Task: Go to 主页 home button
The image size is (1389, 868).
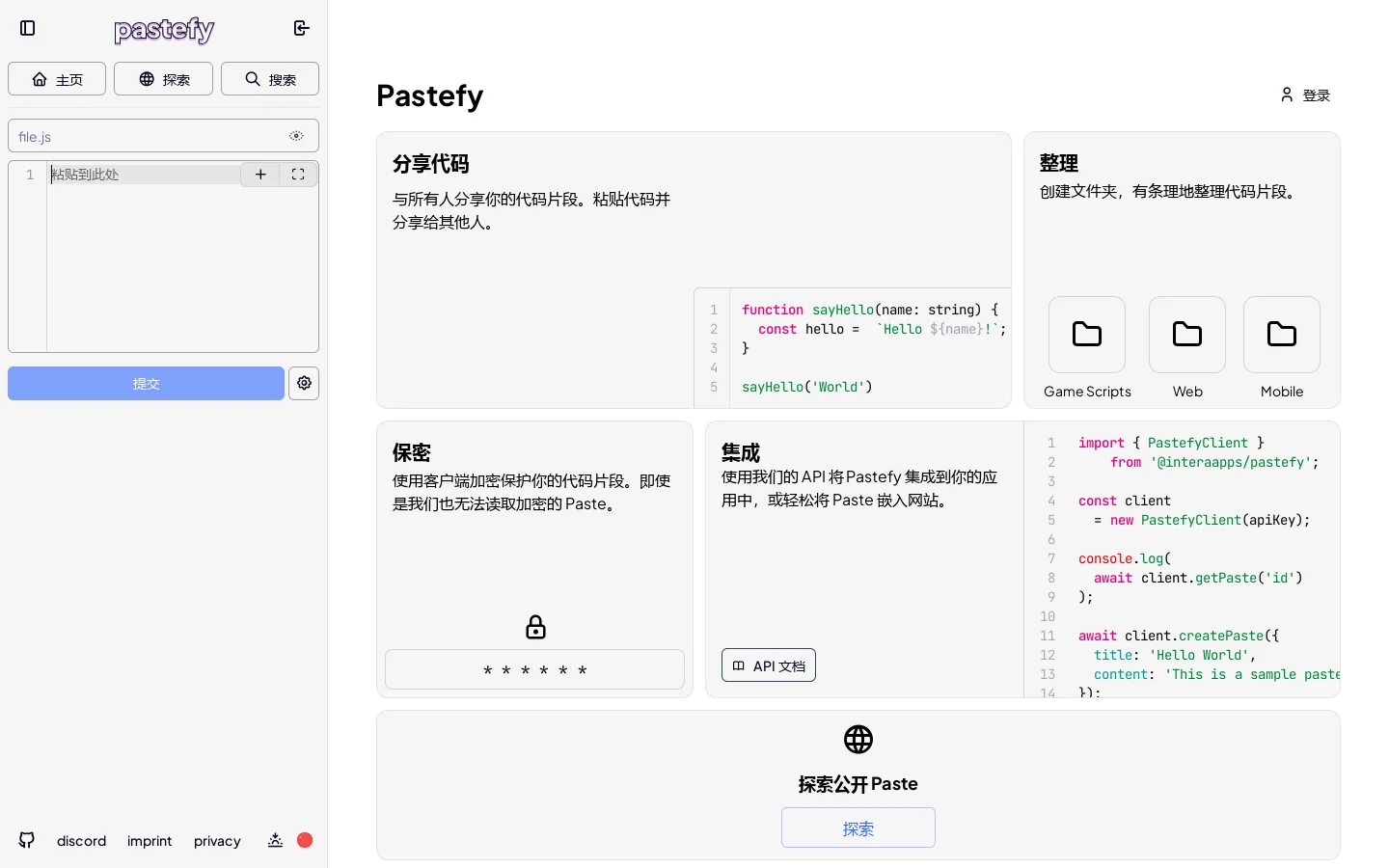Action: pyautogui.click(x=57, y=79)
